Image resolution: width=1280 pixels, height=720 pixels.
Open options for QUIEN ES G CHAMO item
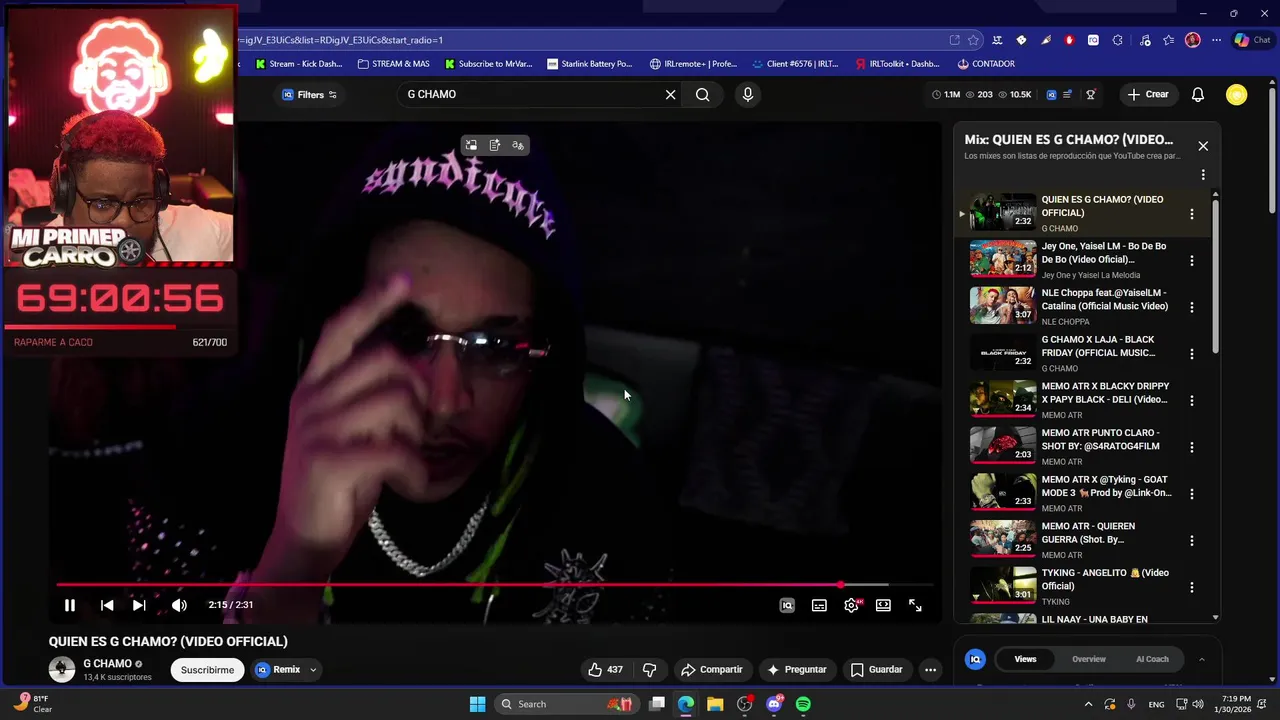pos(1191,214)
